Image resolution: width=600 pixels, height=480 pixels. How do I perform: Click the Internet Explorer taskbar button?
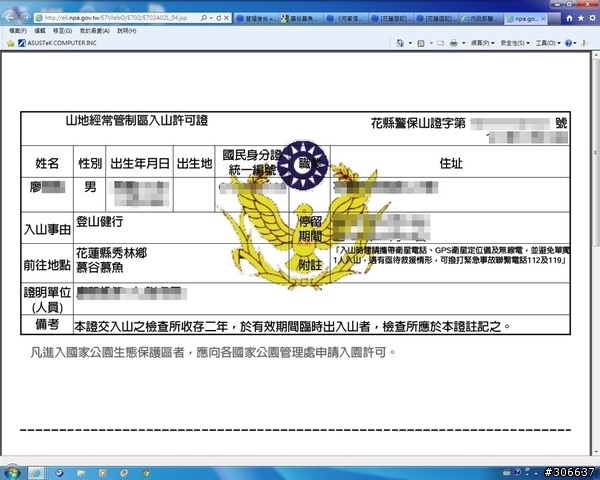(x=36, y=473)
